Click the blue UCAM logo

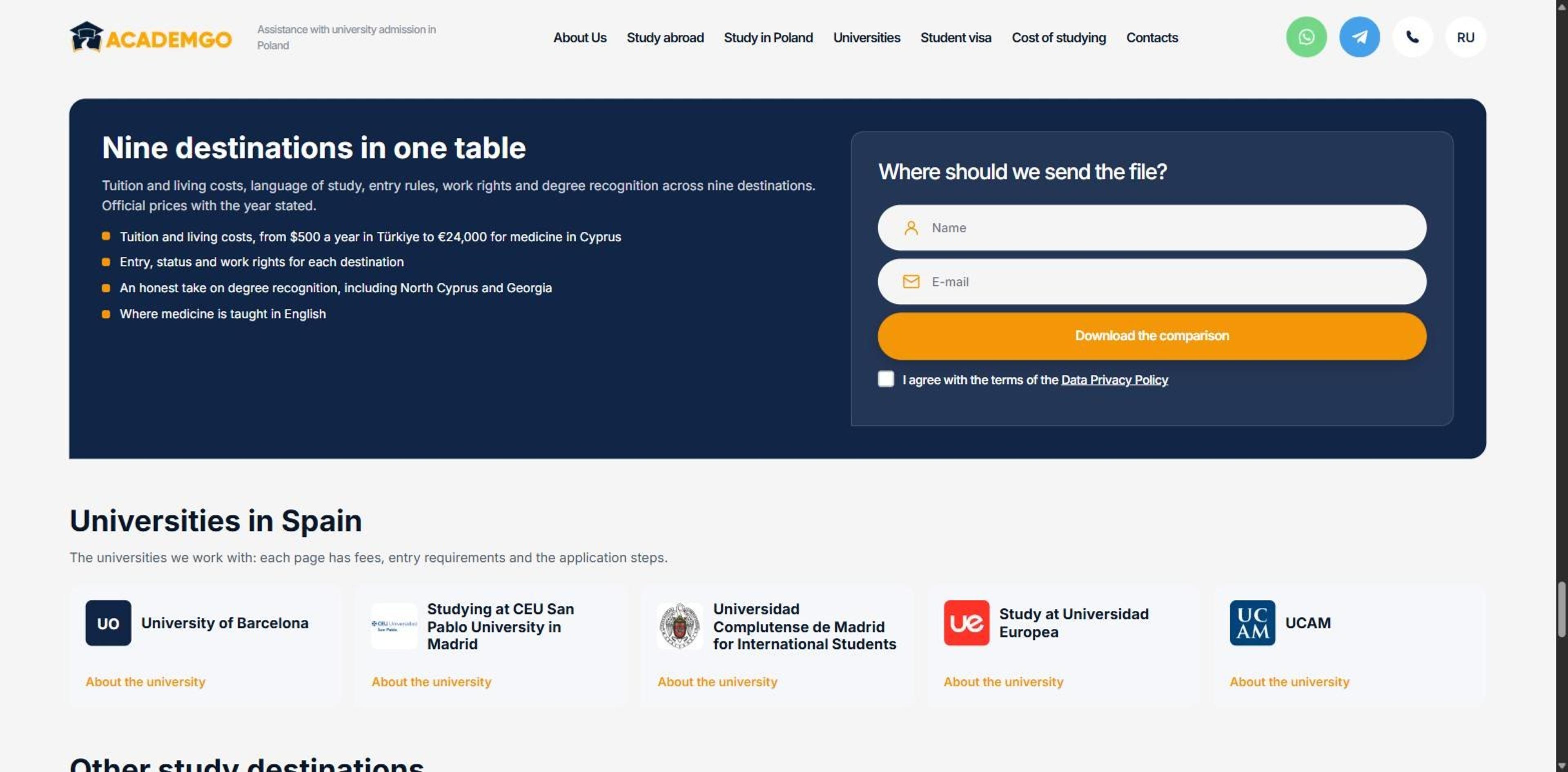pos(1252,623)
